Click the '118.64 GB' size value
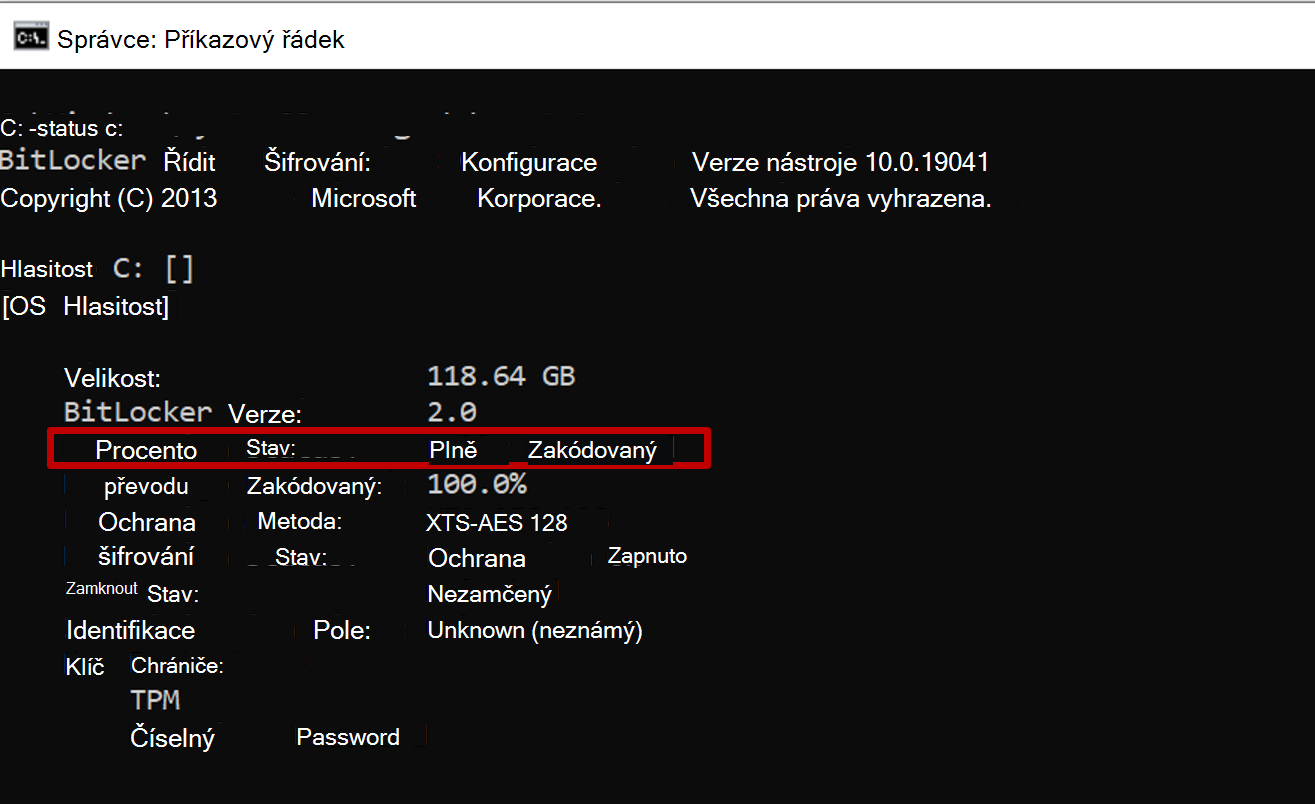 click(501, 377)
